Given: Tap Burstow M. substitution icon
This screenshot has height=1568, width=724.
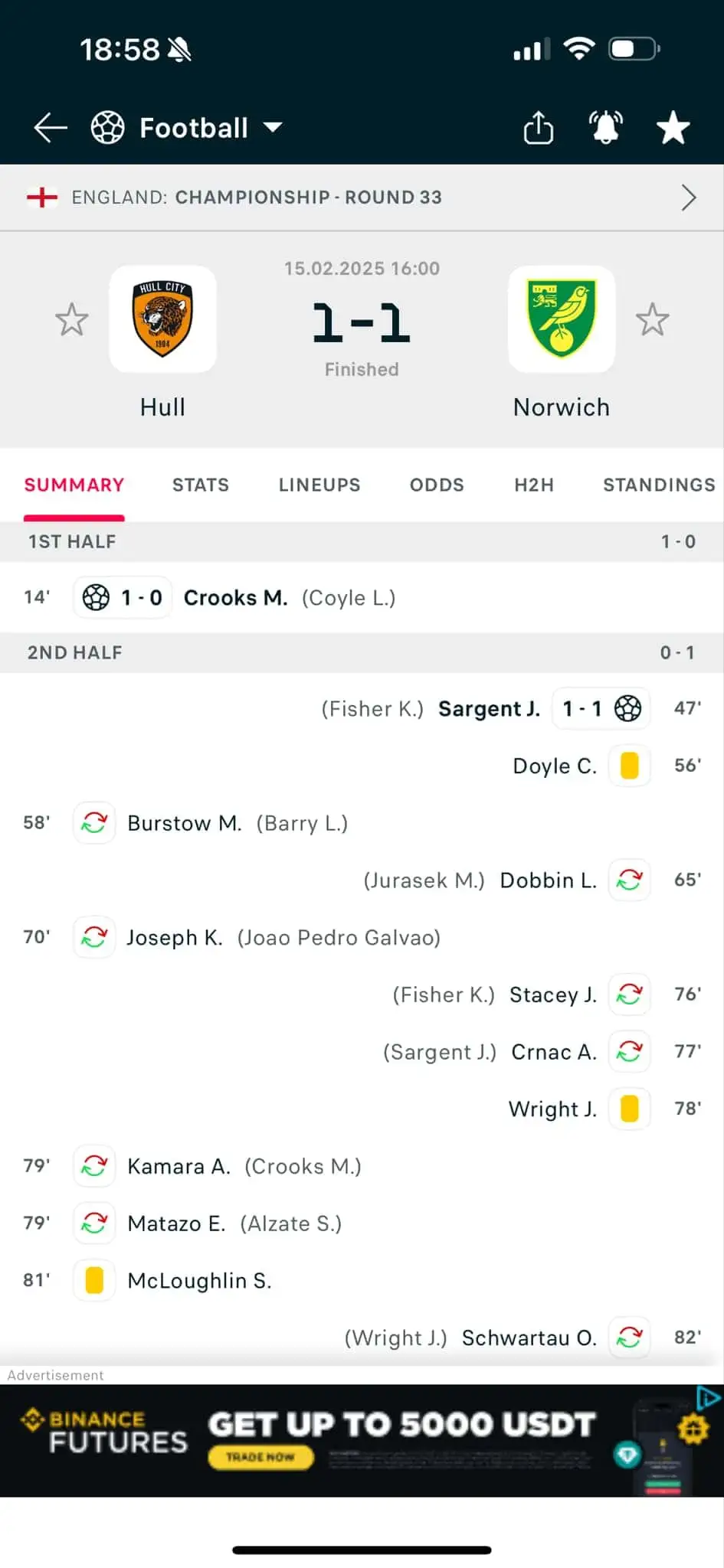Looking at the screenshot, I should coord(94,823).
